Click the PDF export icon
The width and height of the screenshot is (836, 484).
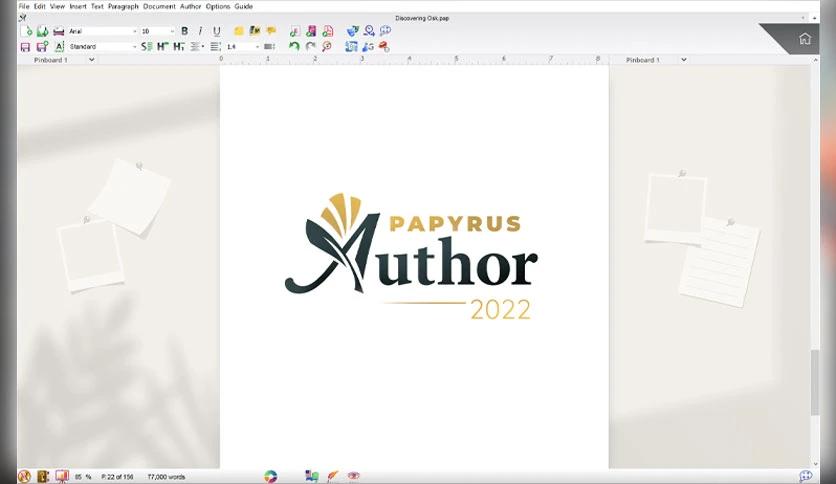[x=327, y=31]
